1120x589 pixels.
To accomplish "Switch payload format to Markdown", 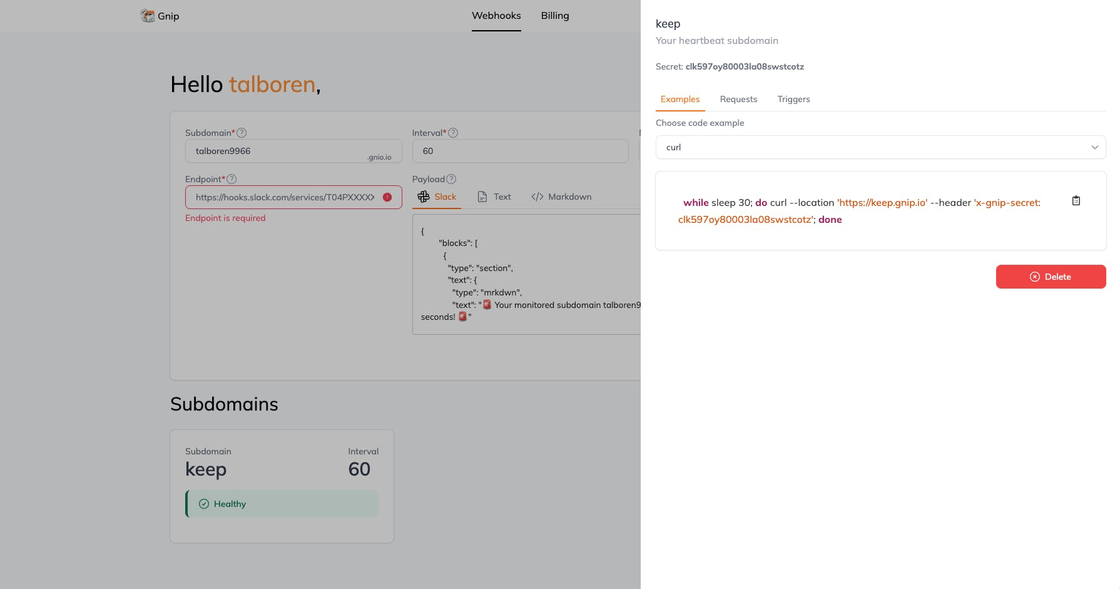I will click(x=561, y=197).
